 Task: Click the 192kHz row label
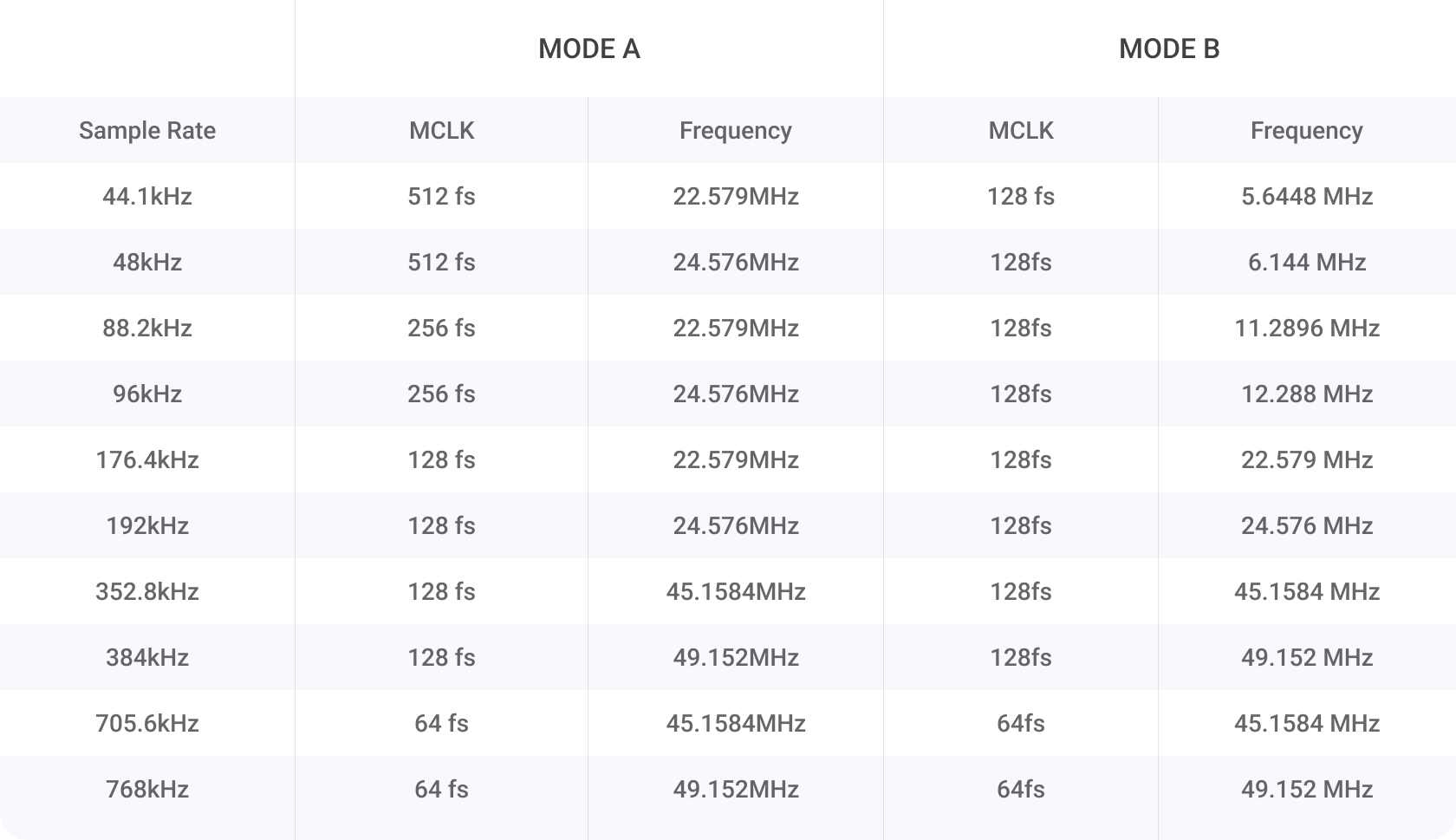[x=147, y=525]
